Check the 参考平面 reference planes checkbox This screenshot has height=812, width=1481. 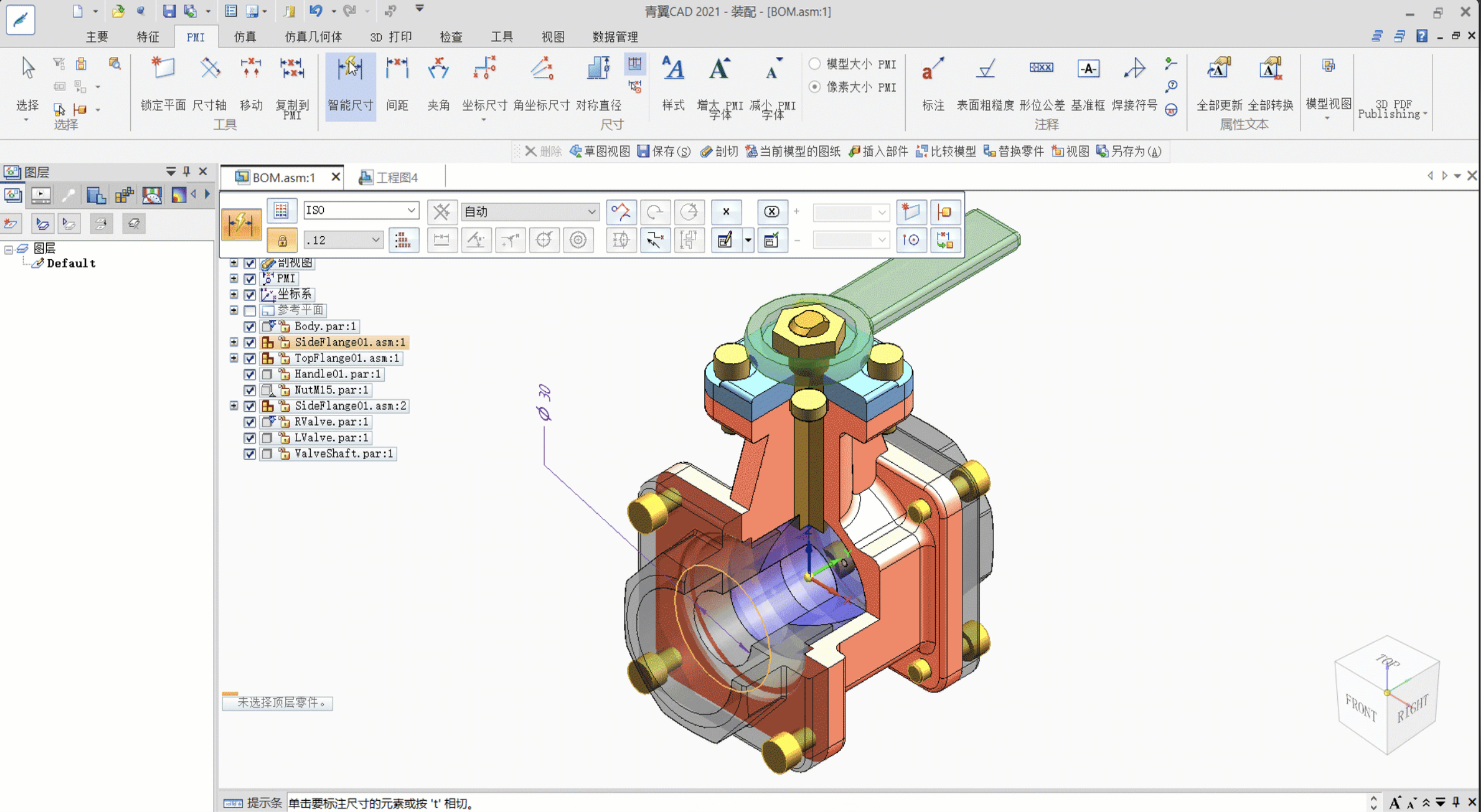(250, 311)
